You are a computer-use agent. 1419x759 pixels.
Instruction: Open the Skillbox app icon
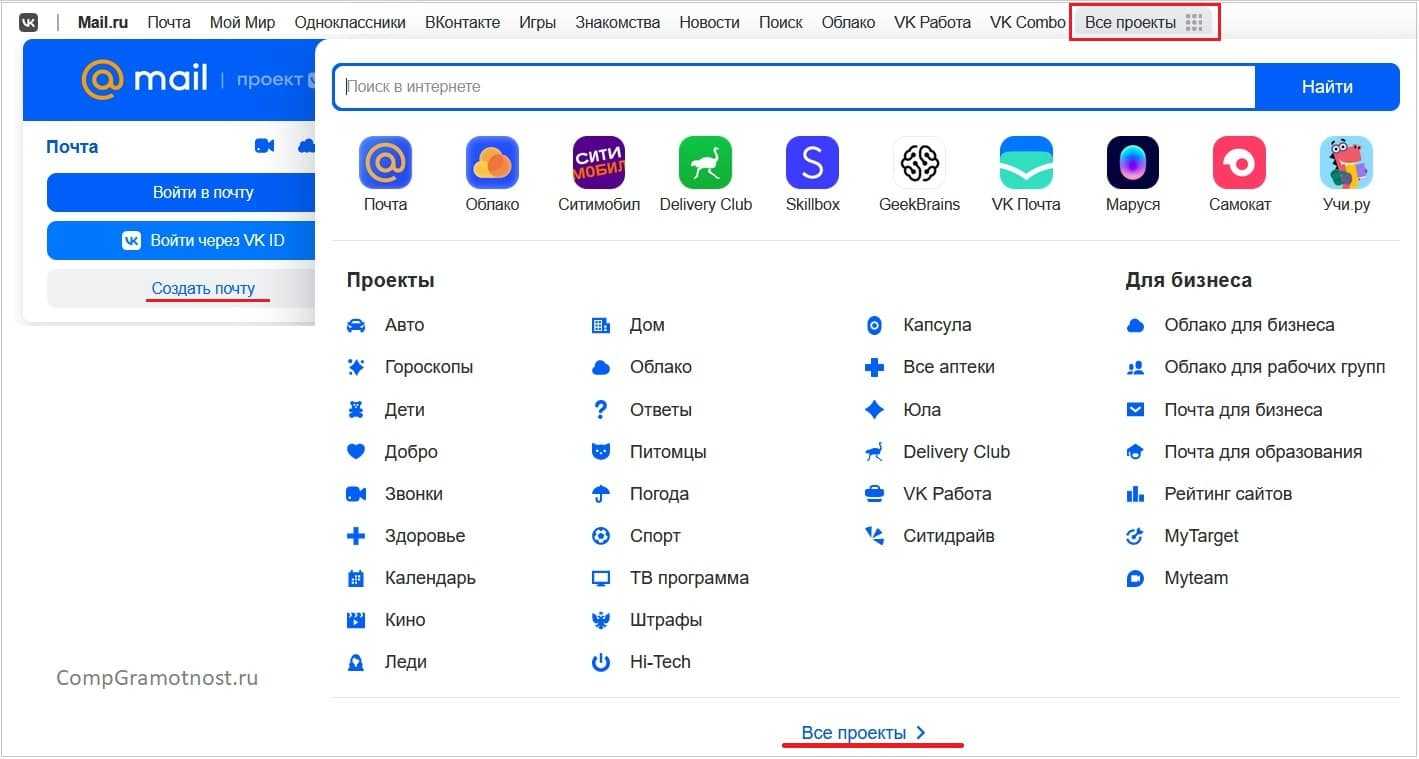pos(812,163)
